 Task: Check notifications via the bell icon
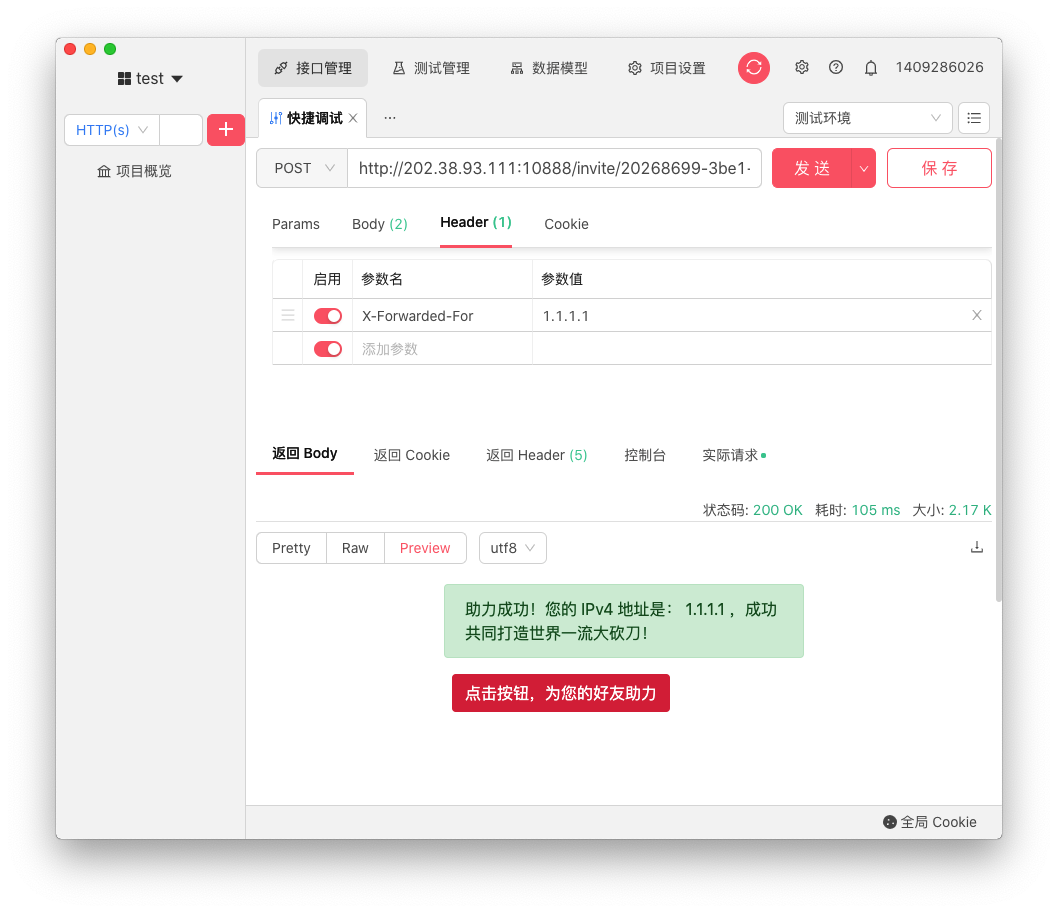click(x=871, y=68)
